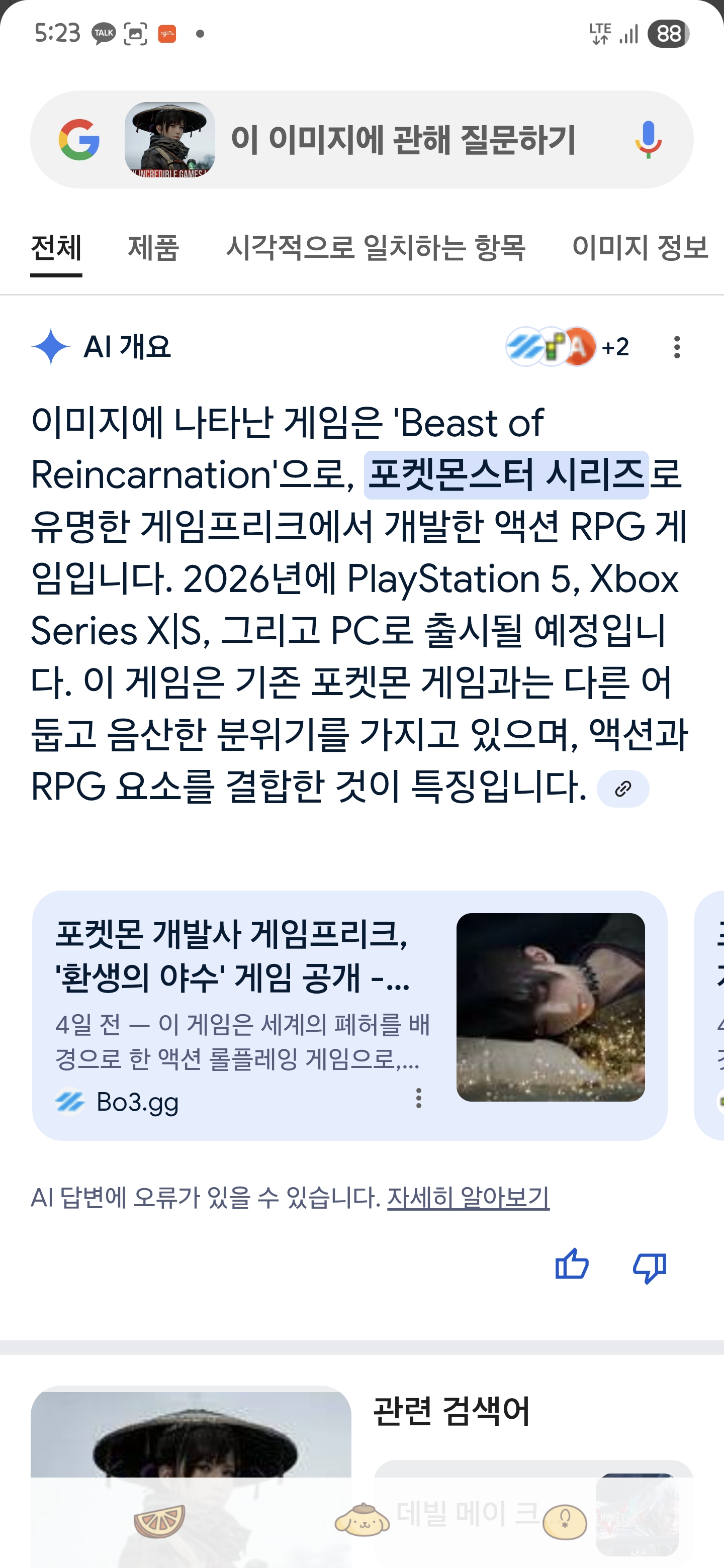Screen dimensions: 724x1568
Task: Open the article's sleeping character thumbnail
Action: (x=551, y=1008)
